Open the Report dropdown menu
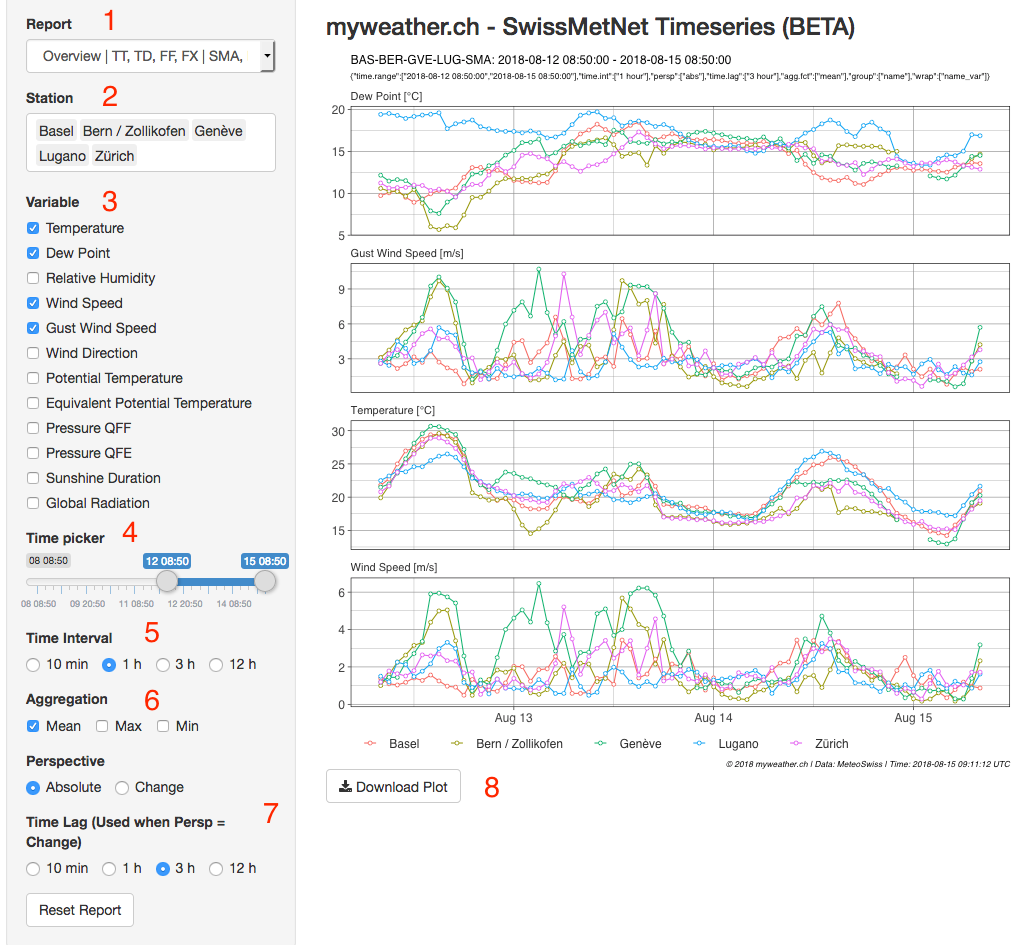The image size is (1020, 945). point(142,57)
